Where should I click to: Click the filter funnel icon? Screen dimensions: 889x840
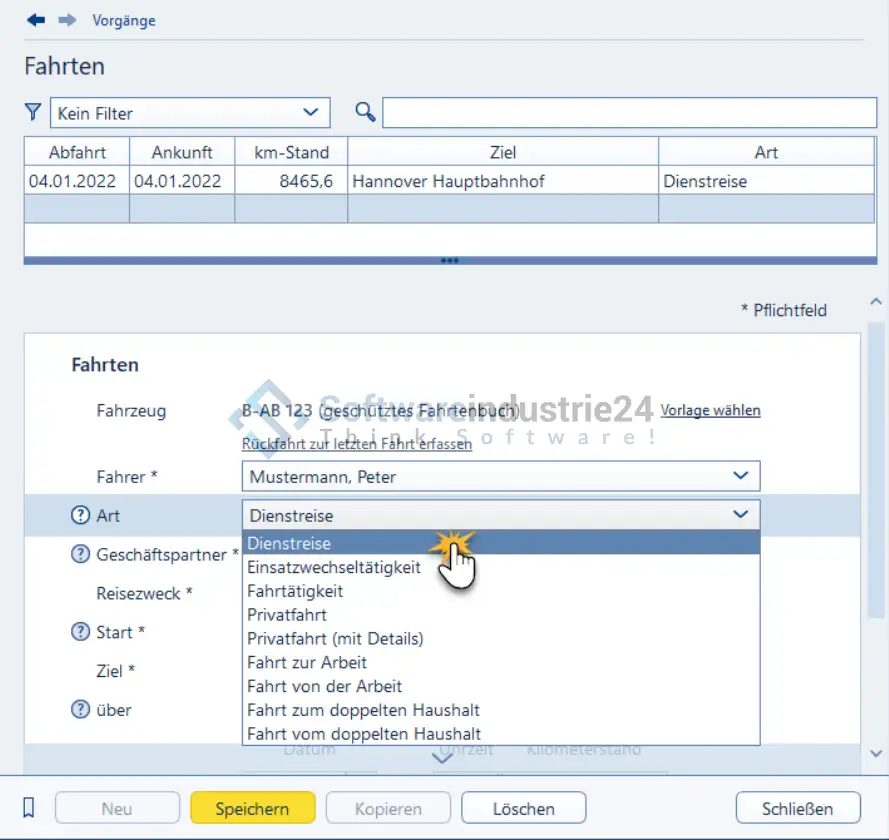[33, 113]
